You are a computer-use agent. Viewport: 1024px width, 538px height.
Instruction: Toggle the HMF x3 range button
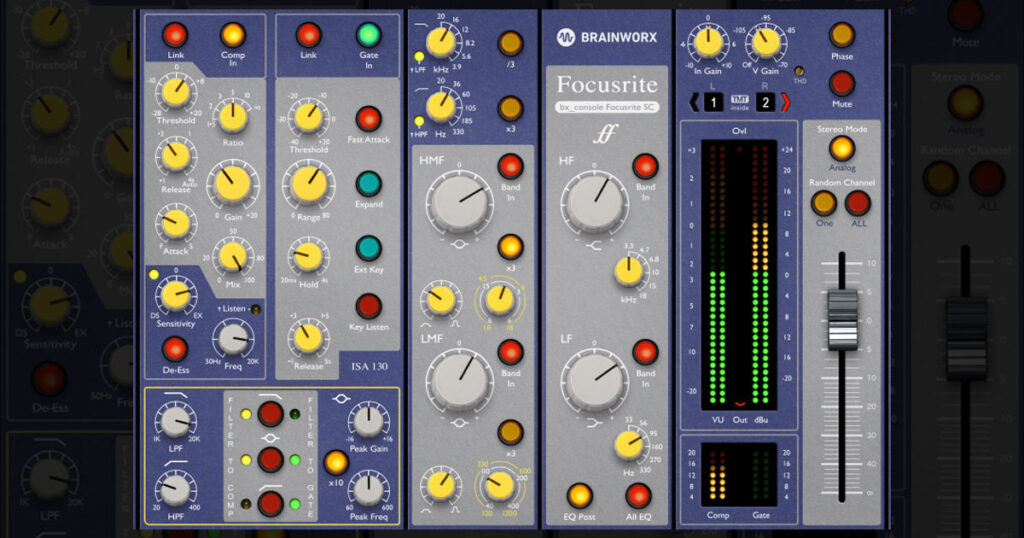point(510,247)
